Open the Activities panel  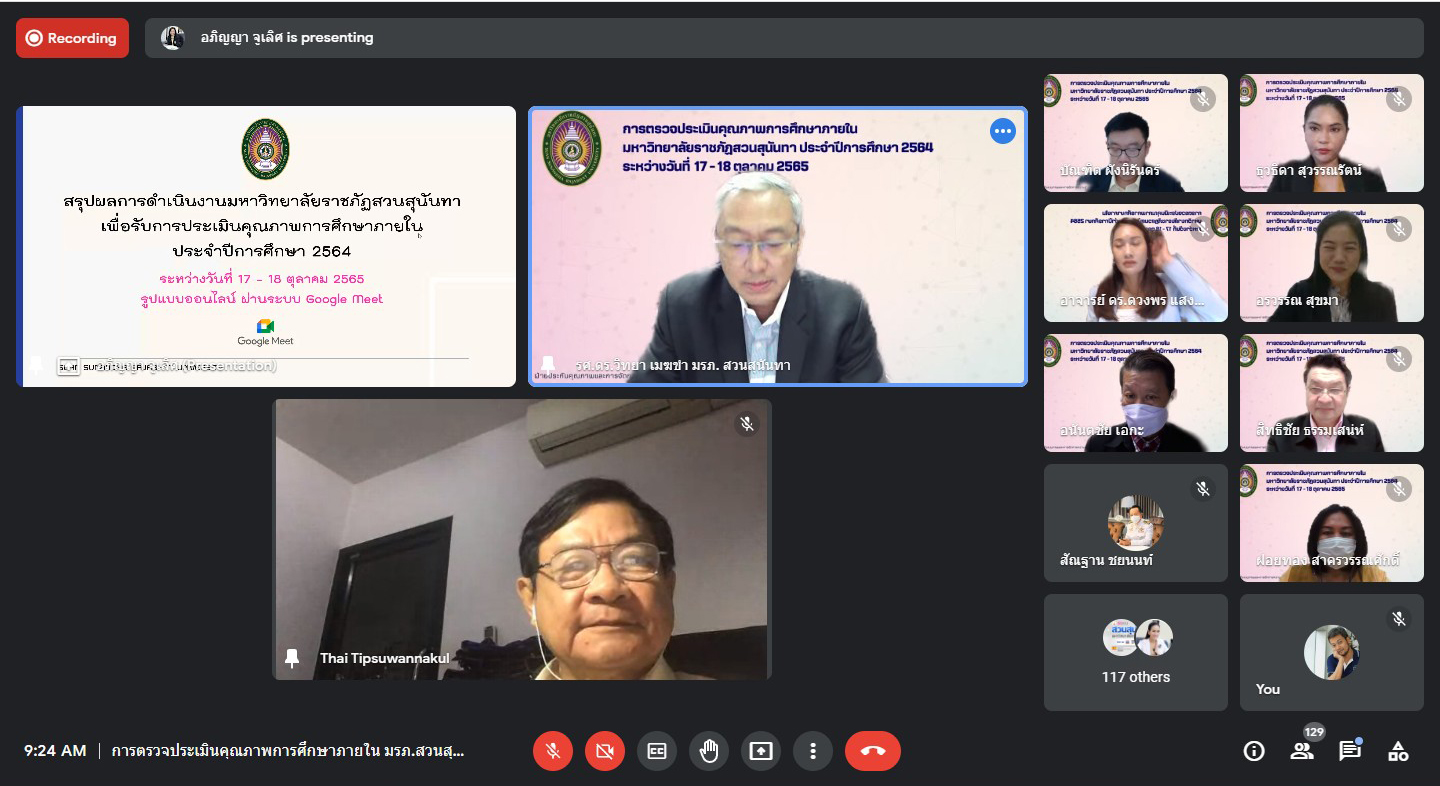pyautogui.click(x=1398, y=751)
